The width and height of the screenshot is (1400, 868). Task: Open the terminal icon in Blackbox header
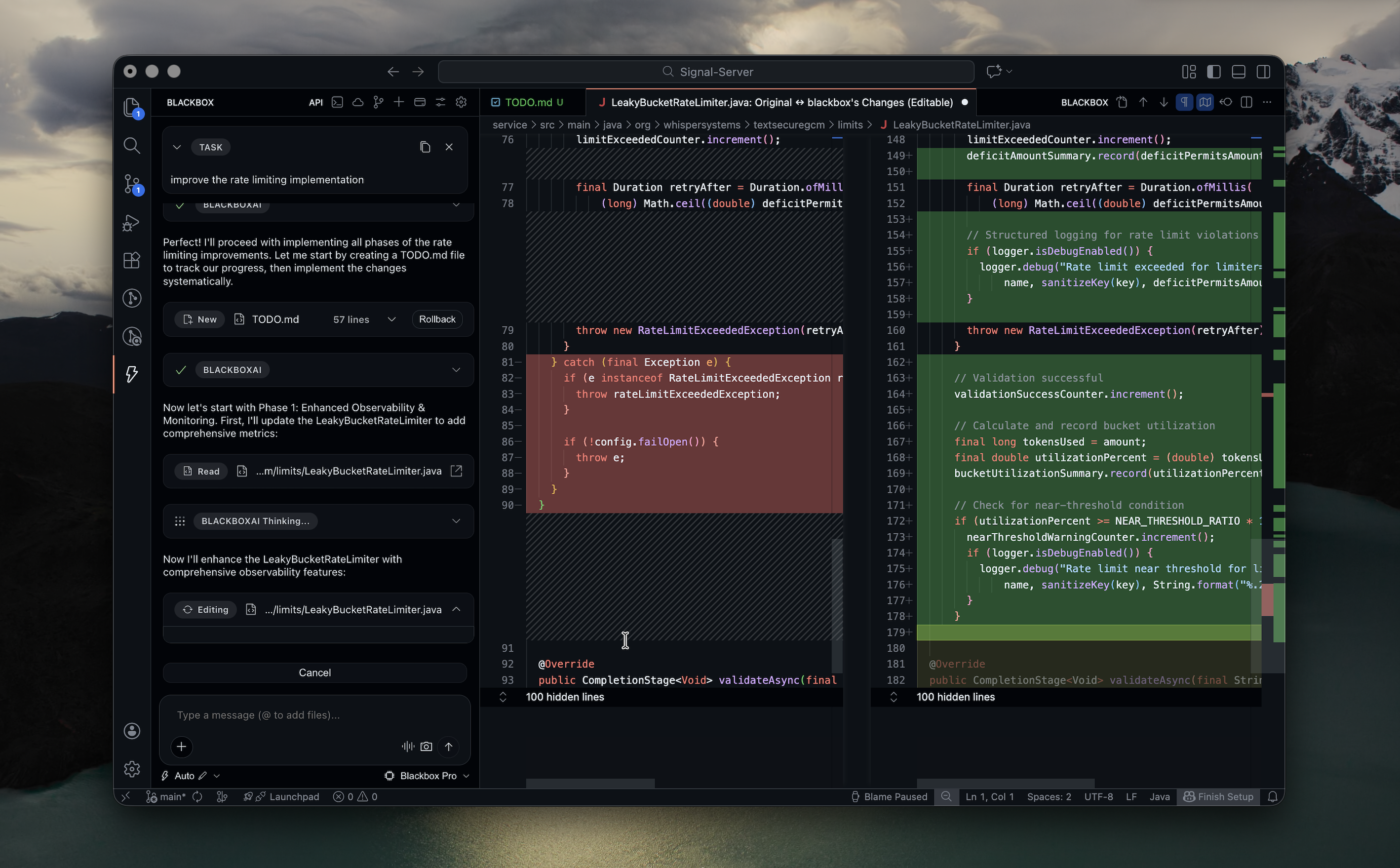[338, 102]
